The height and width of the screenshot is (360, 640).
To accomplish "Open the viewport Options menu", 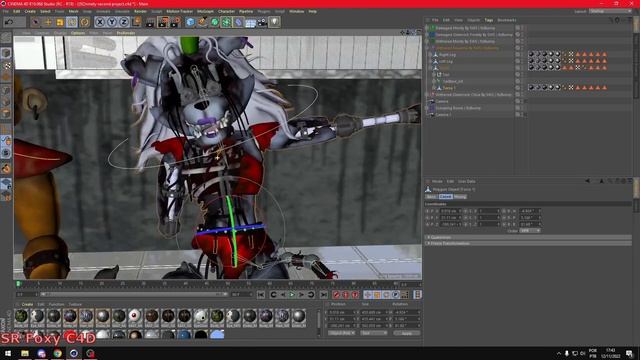I will [78, 33].
